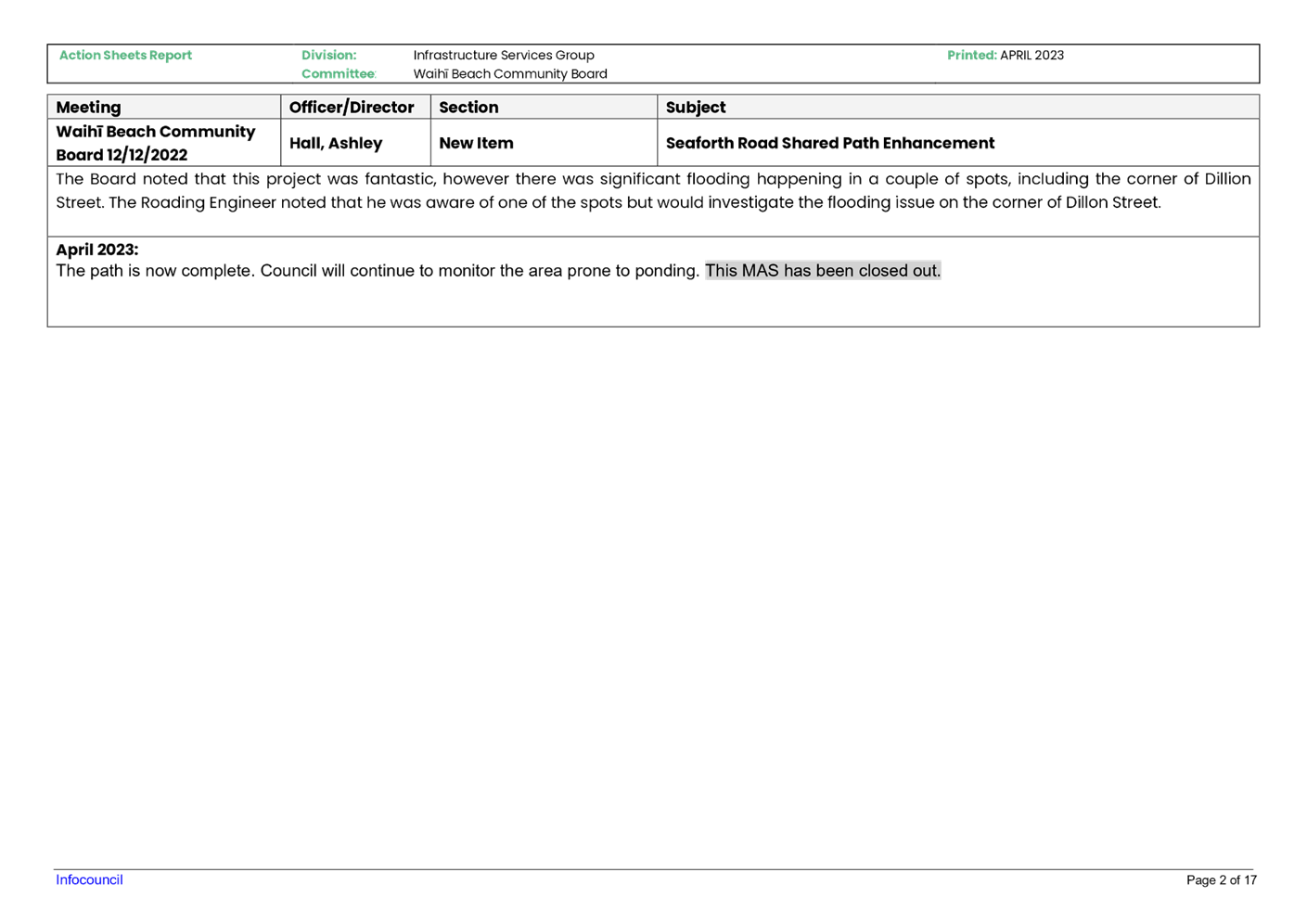Click the 'APRIL 2023' printed date

[x=1032, y=56]
